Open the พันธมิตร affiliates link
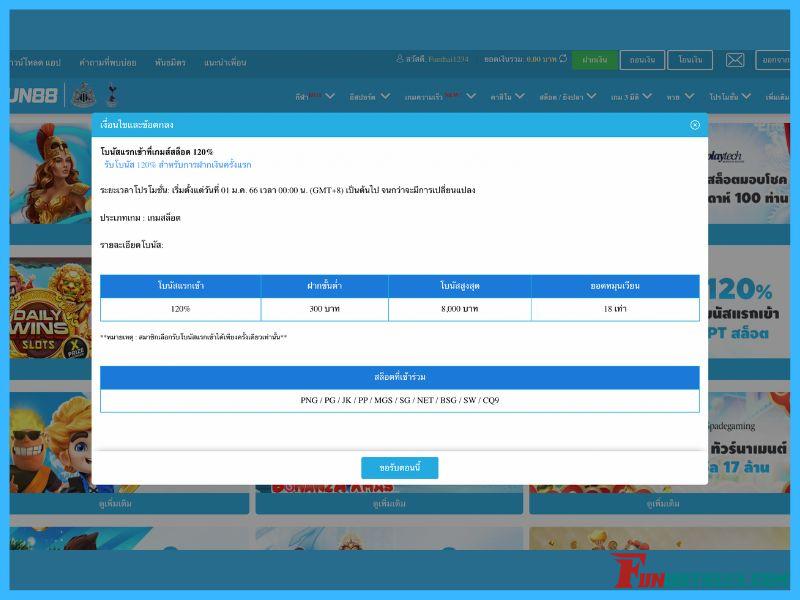 tap(170, 62)
